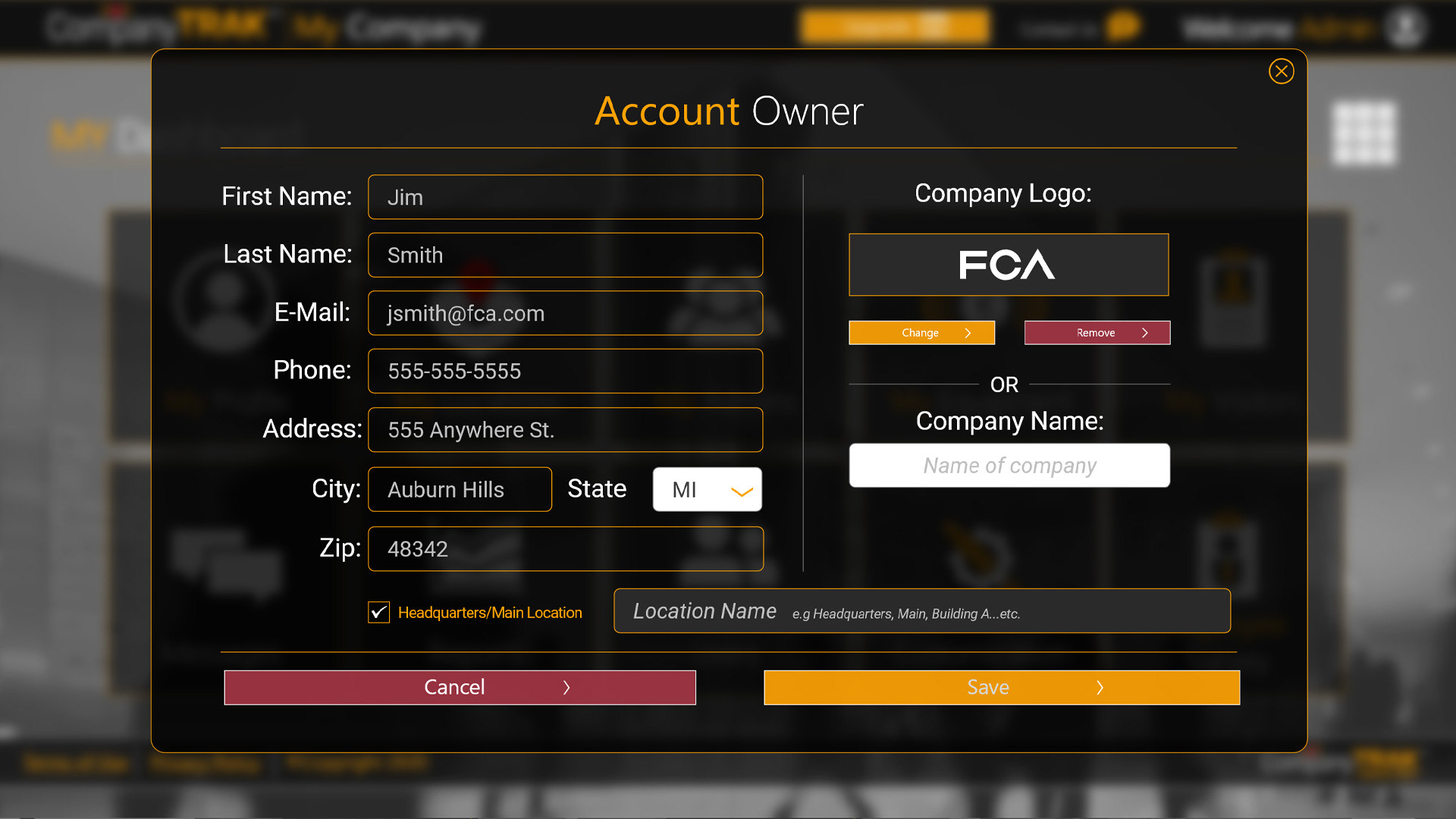Click the blurred user avatar icon in header
This screenshot has width=1456, height=819.
pyautogui.click(x=1405, y=28)
